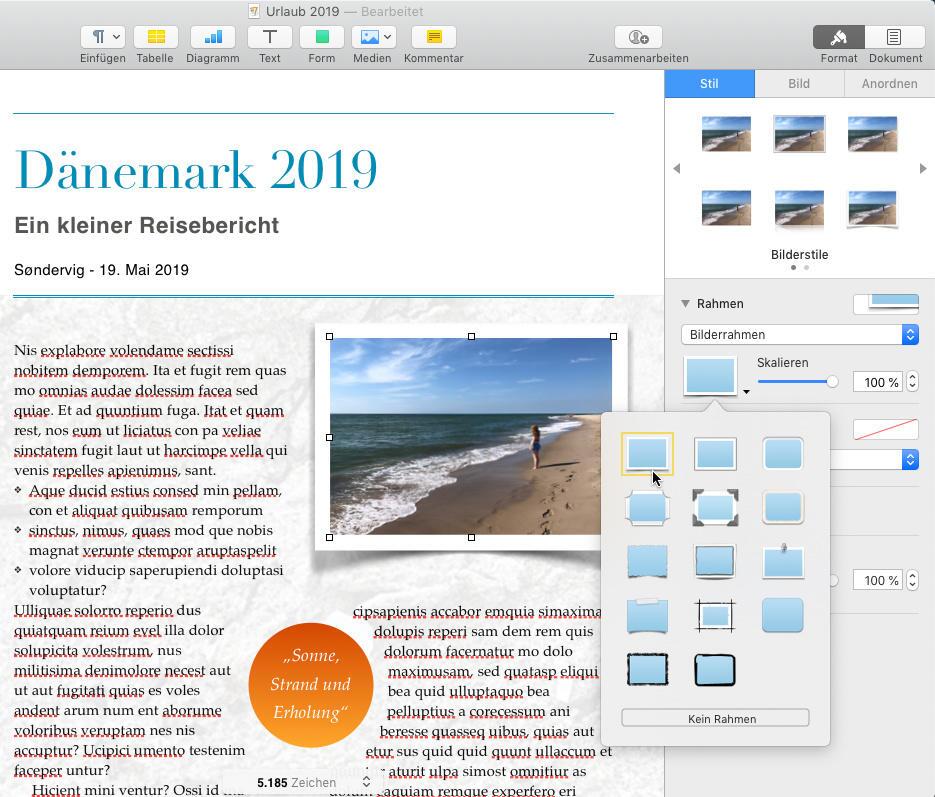The width and height of the screenshot is (935, 797).
Task: Open the Medien dropdown
Action: point(373,37)
